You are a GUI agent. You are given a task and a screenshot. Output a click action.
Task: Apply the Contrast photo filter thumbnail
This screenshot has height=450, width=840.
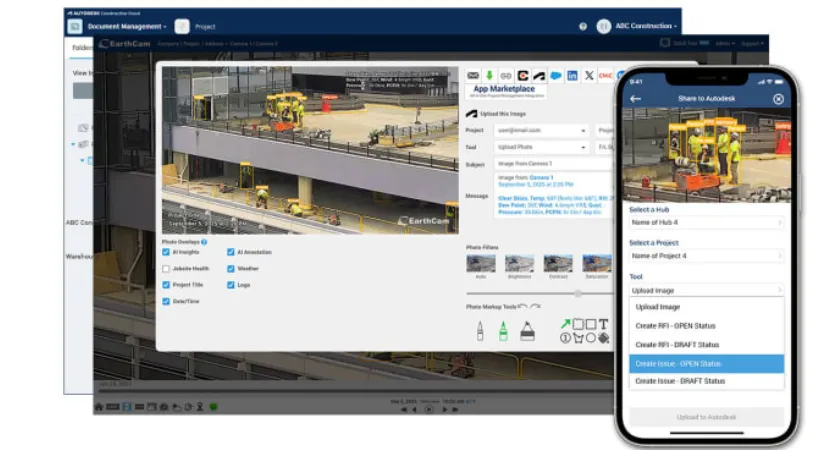point(558,264)
